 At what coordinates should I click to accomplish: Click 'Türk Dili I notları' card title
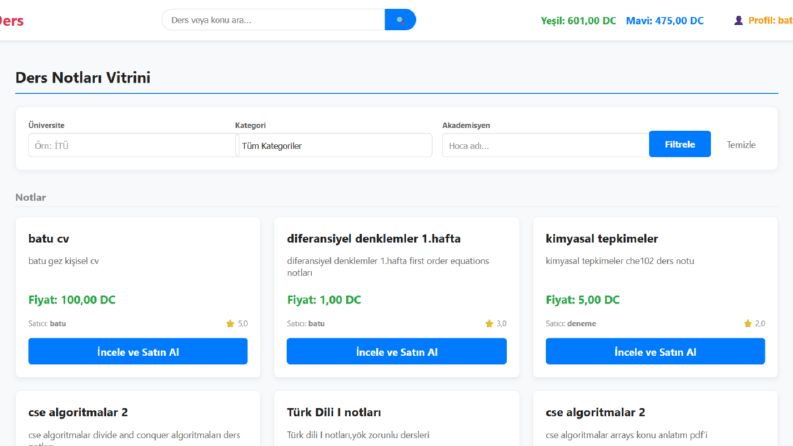[x=334, y=412]
